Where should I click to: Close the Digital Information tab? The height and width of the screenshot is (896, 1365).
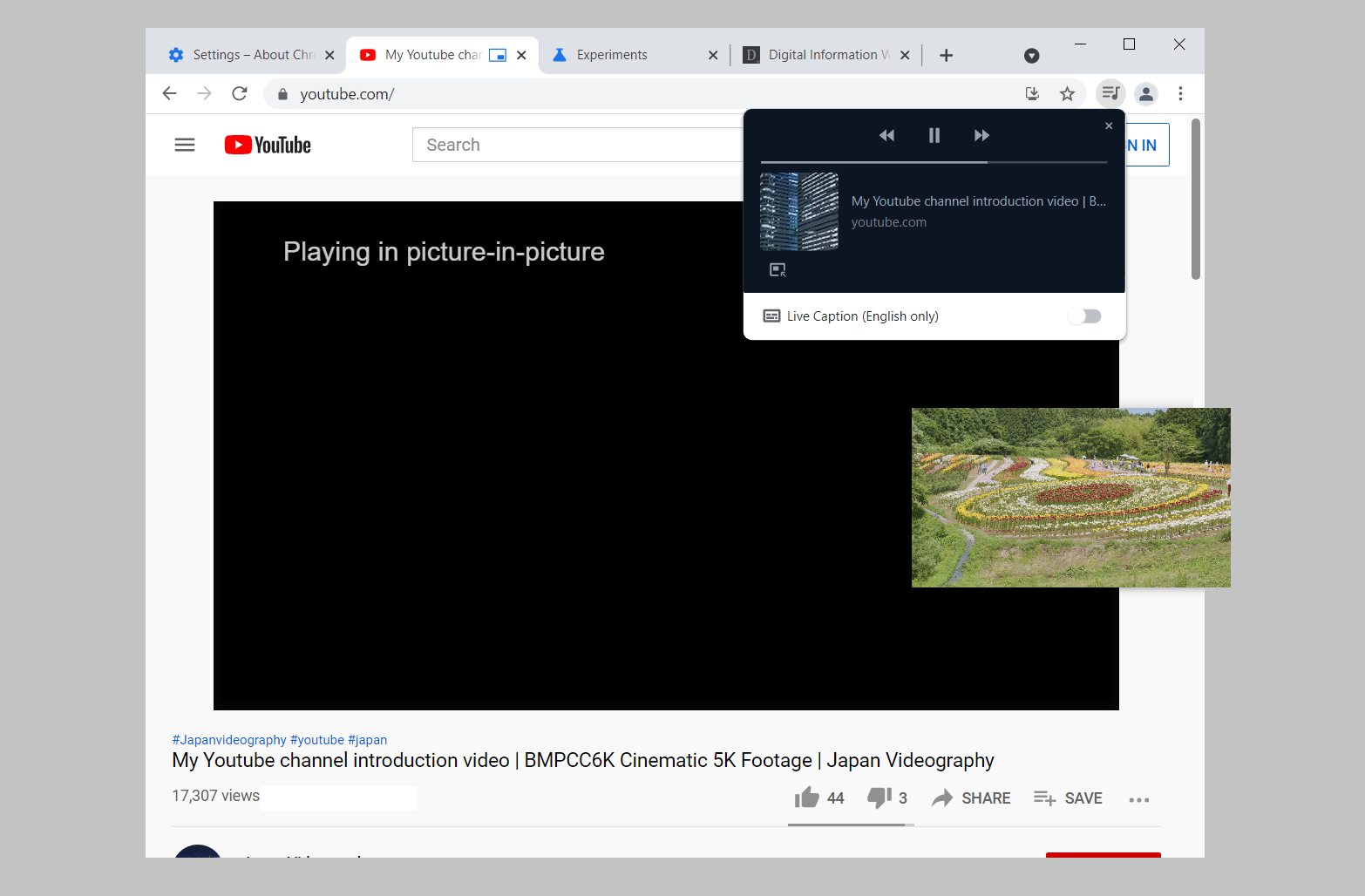point(905,55)
